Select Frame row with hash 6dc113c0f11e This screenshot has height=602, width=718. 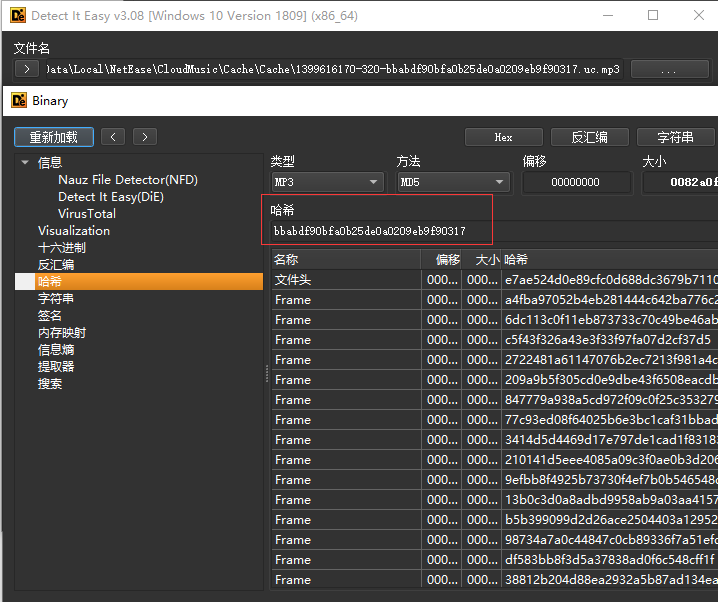pyautogui.click(x=495, y=320)
